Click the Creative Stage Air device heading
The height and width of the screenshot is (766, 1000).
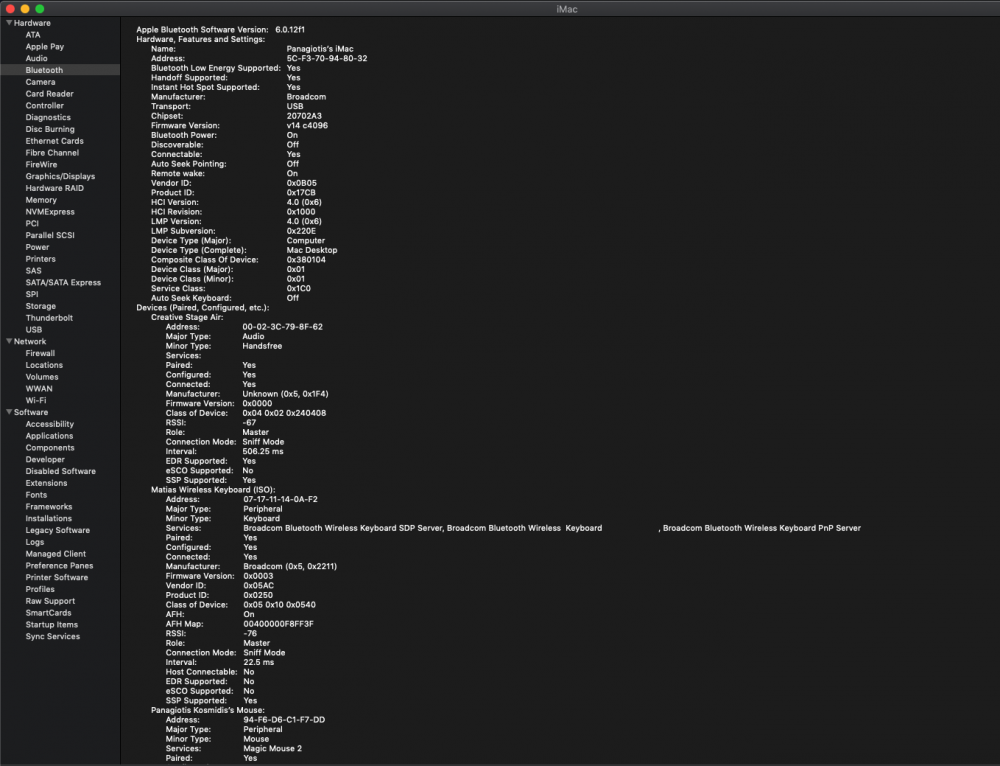(x=187, y=318)
